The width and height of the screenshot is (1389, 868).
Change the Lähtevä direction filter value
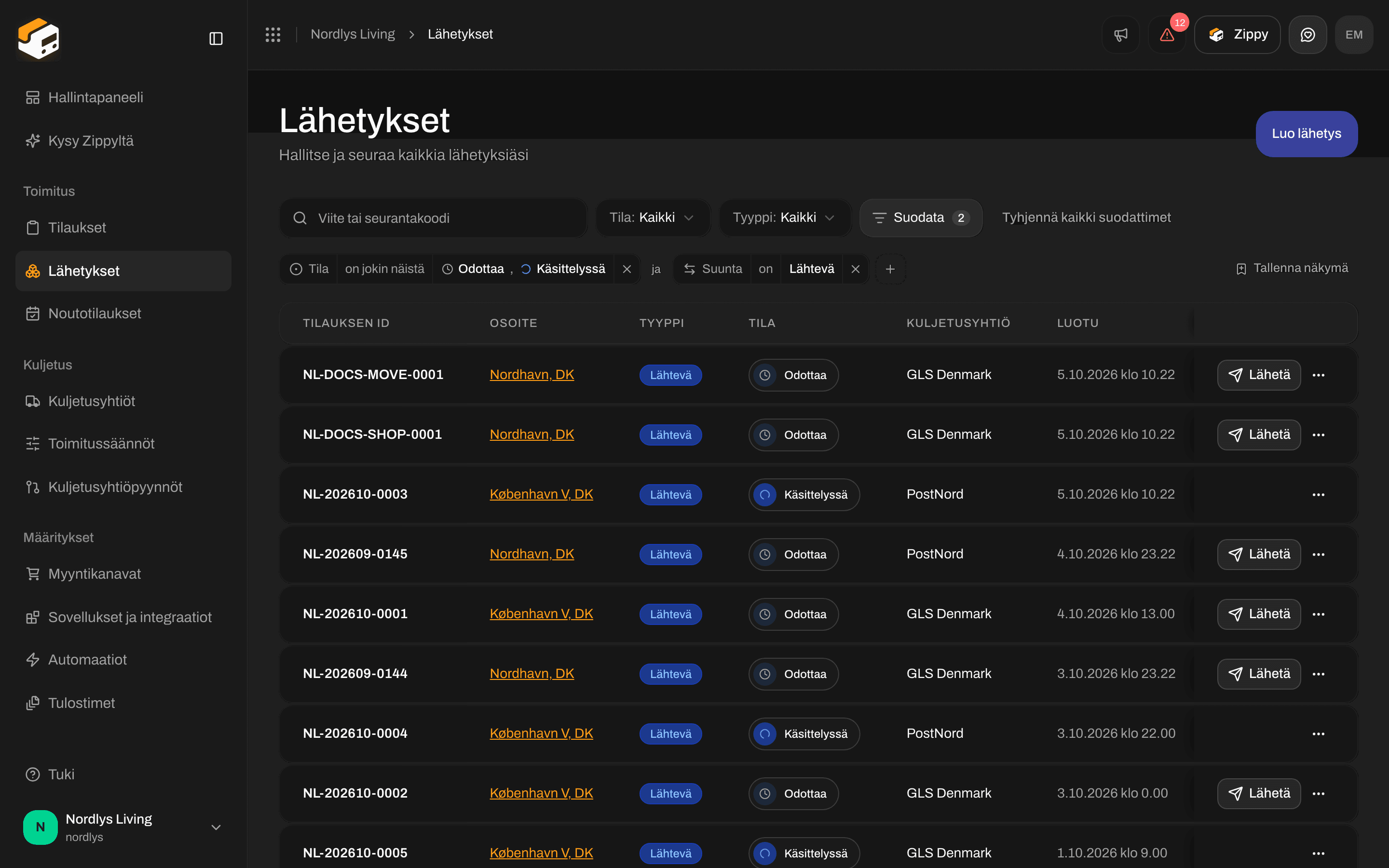(x=812, y=269)
